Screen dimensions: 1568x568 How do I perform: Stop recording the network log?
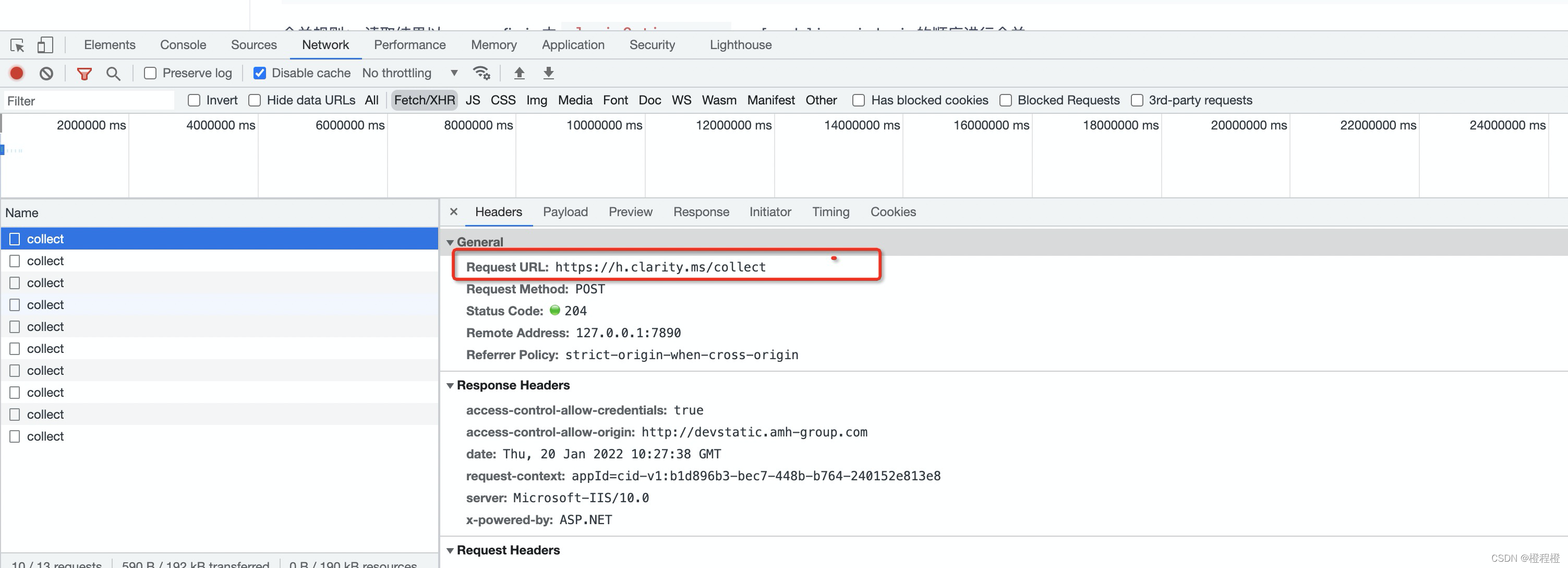point(17,73)
